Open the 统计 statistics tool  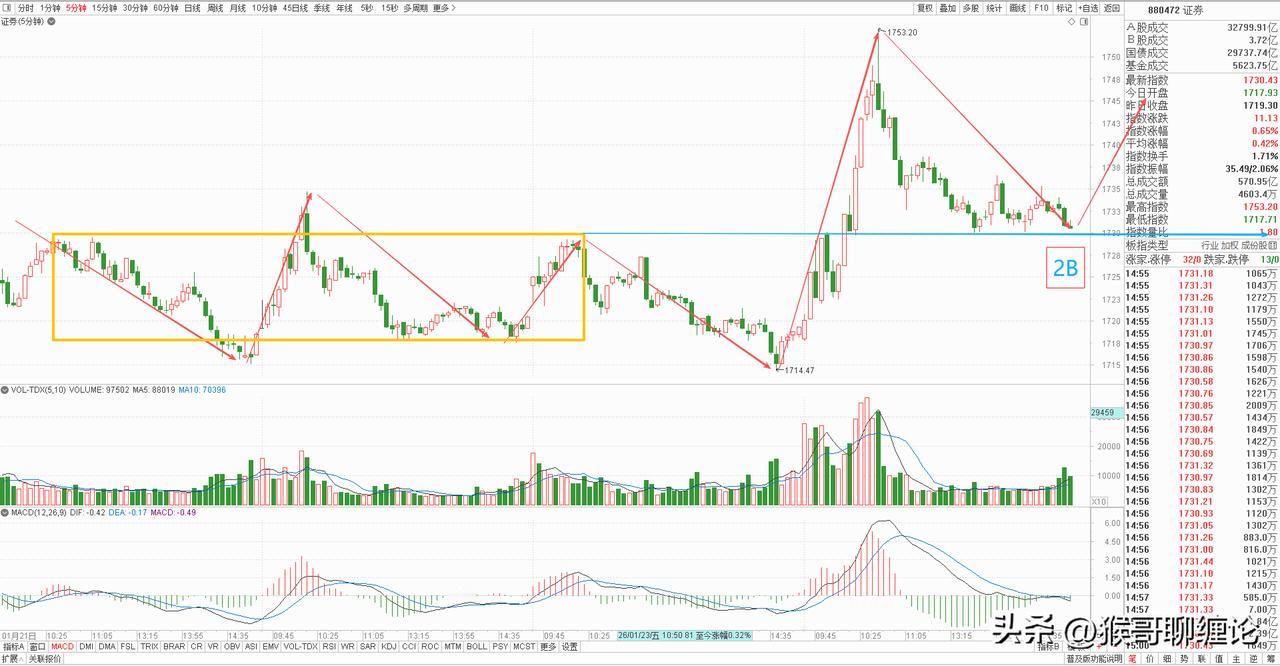pos(994,8)
